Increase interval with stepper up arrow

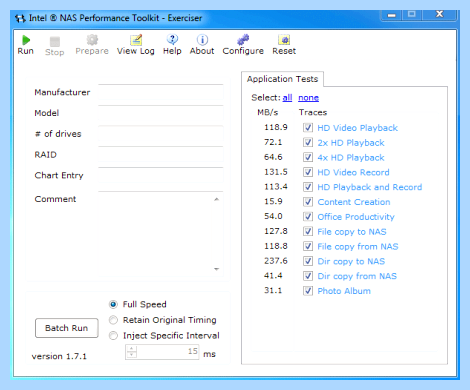coord(132,348)
